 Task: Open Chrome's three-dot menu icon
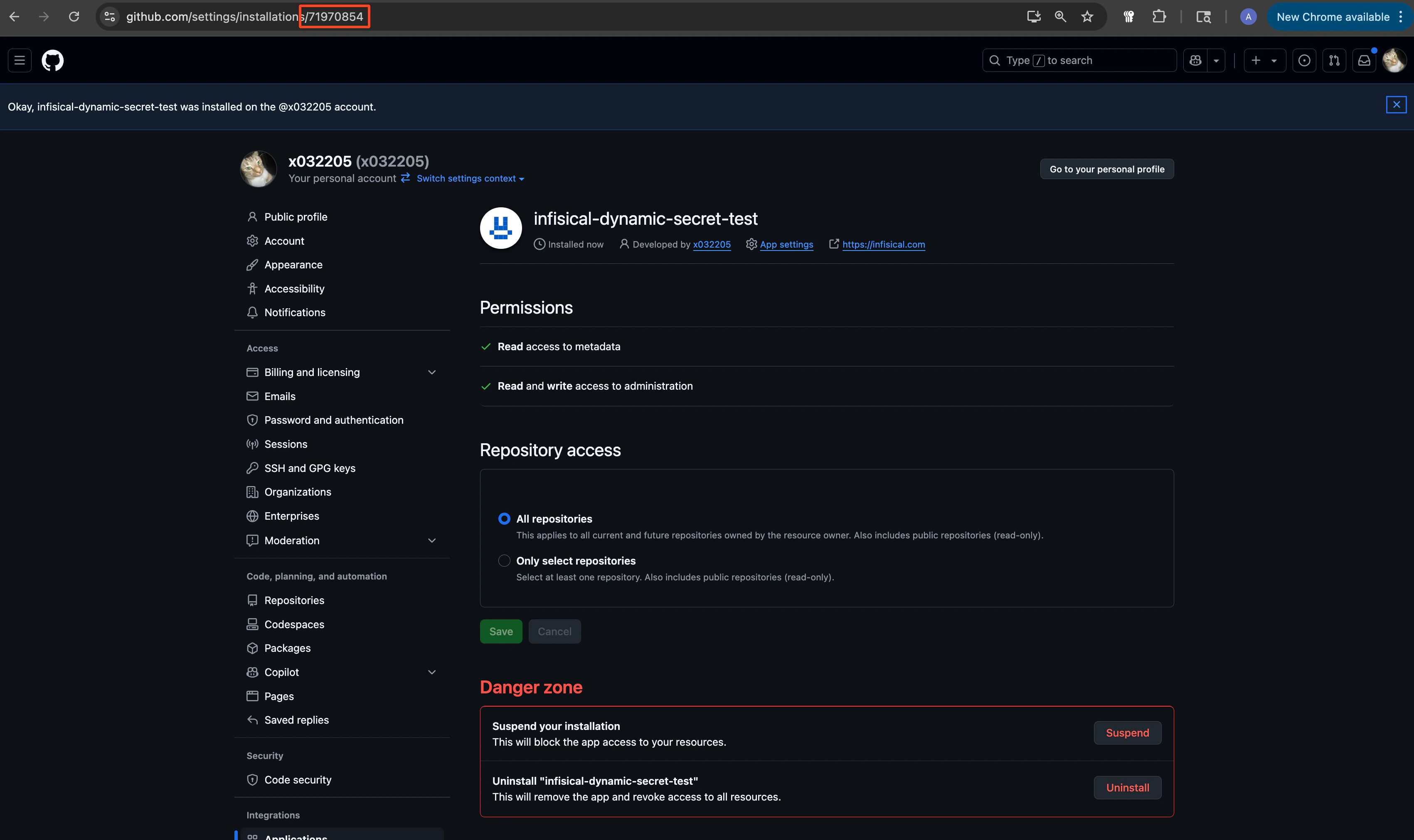[x=1400, y=17]
